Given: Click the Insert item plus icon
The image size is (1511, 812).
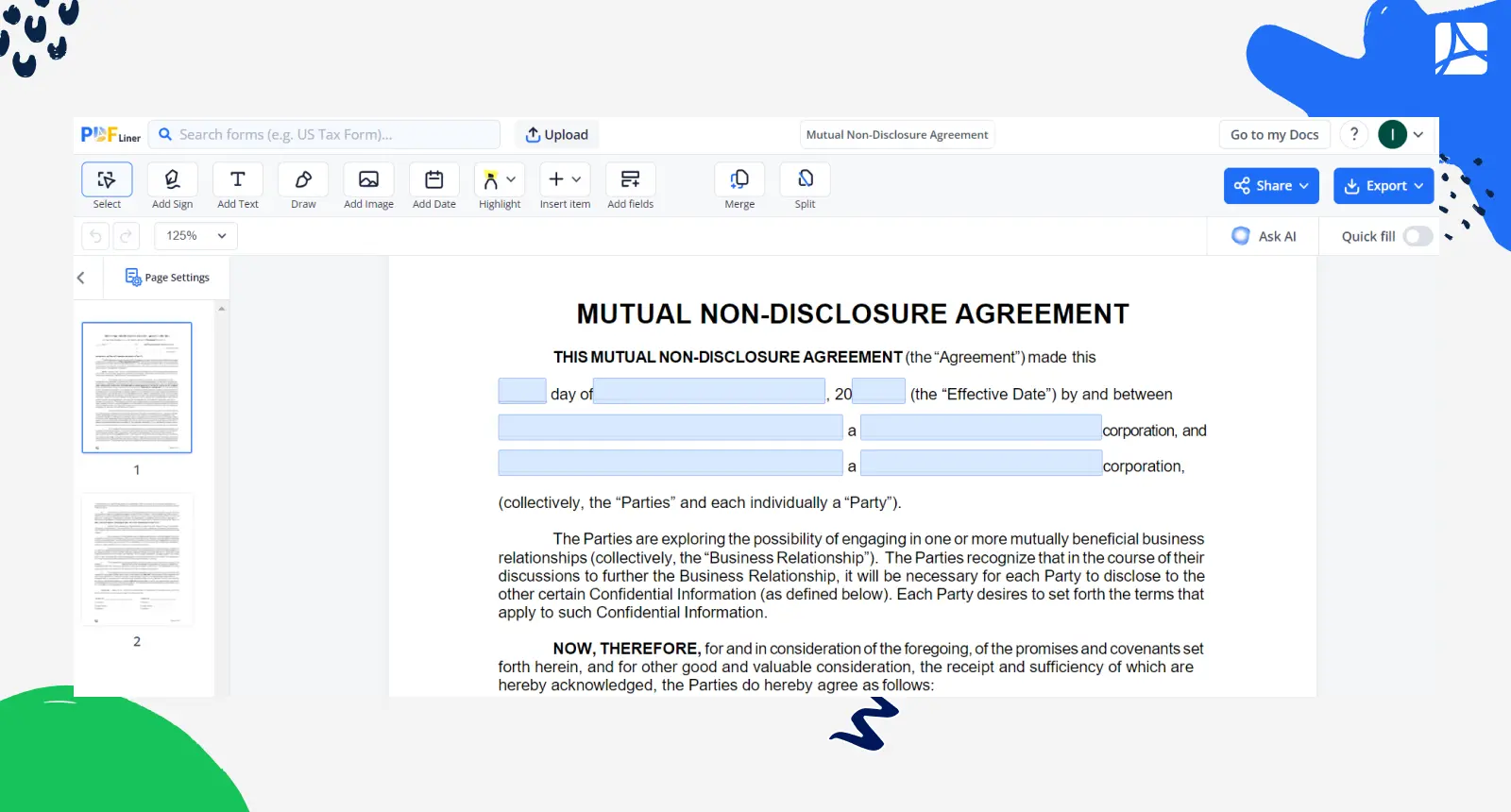Looking at the screenshot, I should [x=556, y=179].
